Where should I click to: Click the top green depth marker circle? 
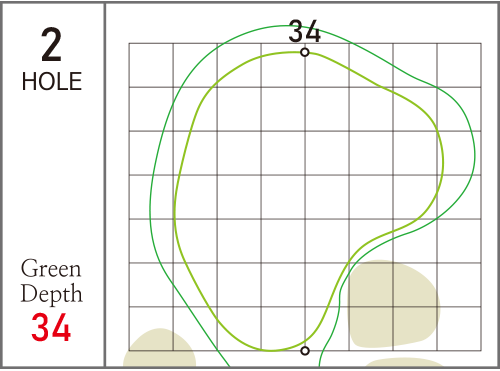point(305,52)
